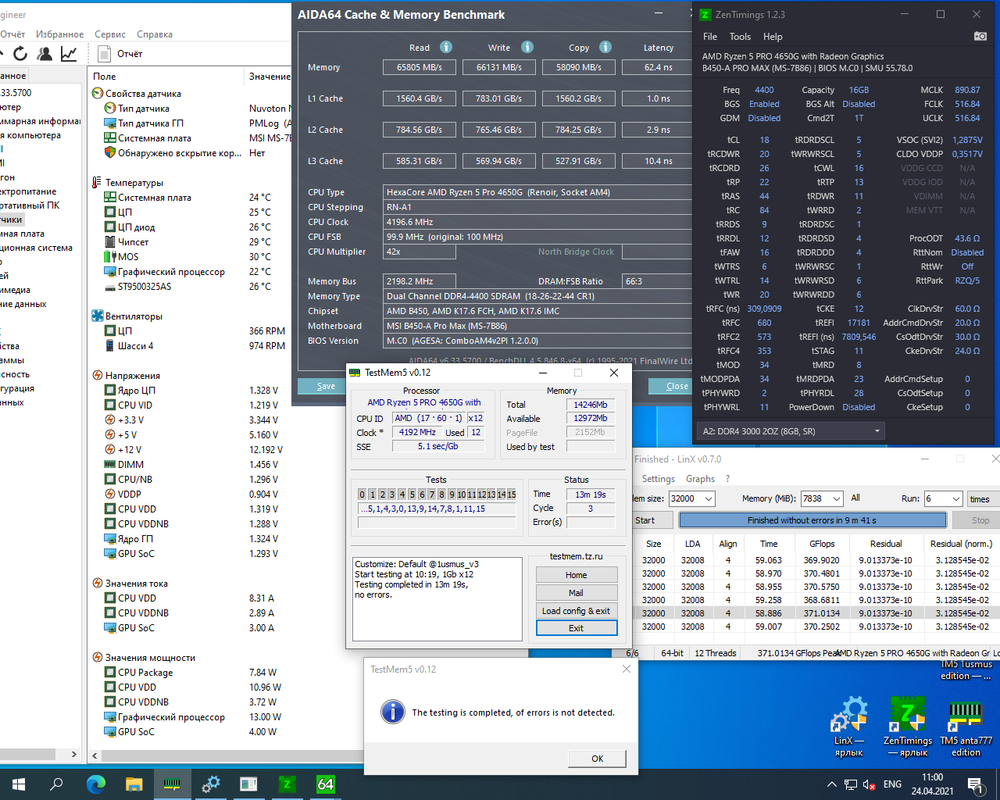Open LinX shortcut on desktop
1000x800 pixels.
(x=849, y=727)
